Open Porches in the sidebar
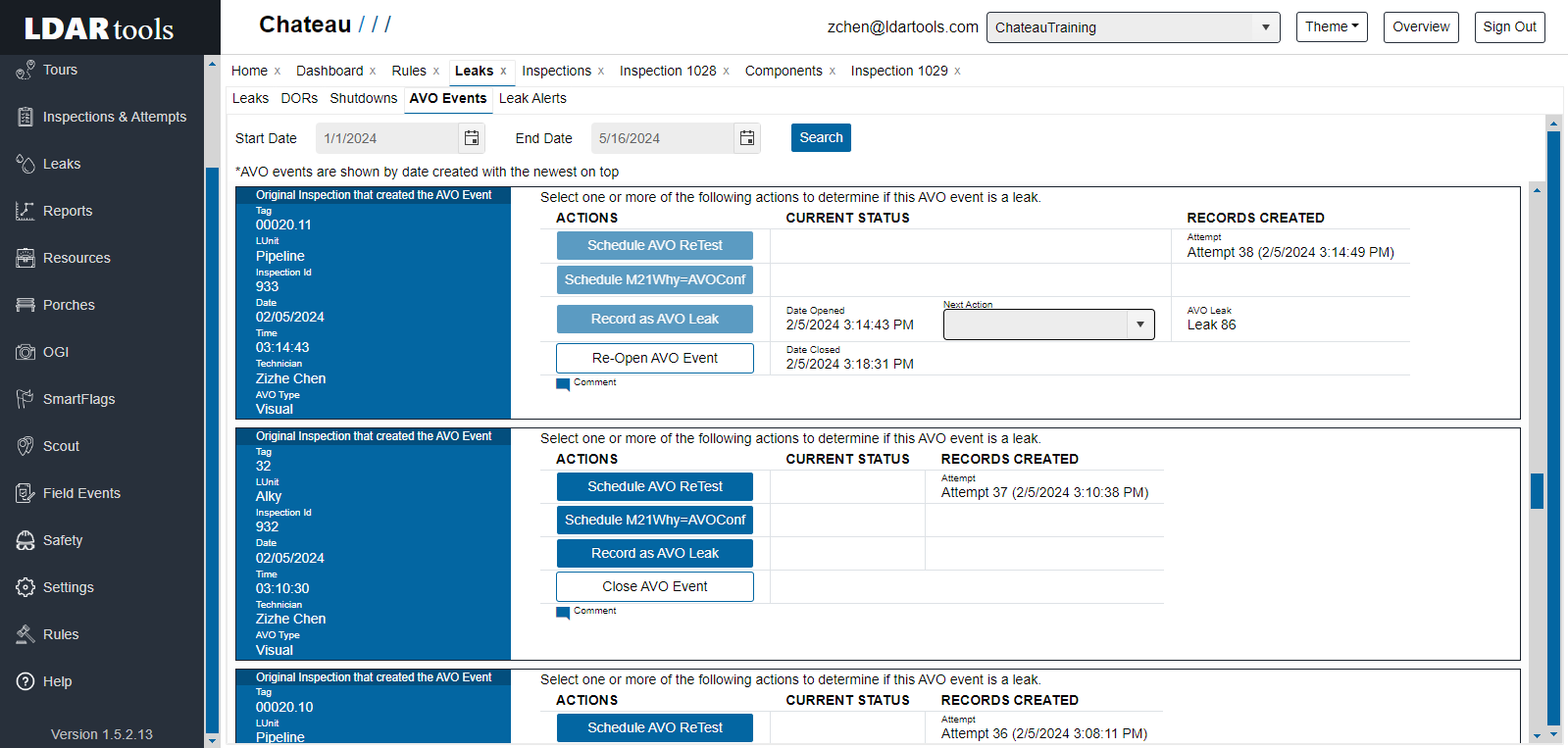1568x748 pixels. tap(69, 305)
